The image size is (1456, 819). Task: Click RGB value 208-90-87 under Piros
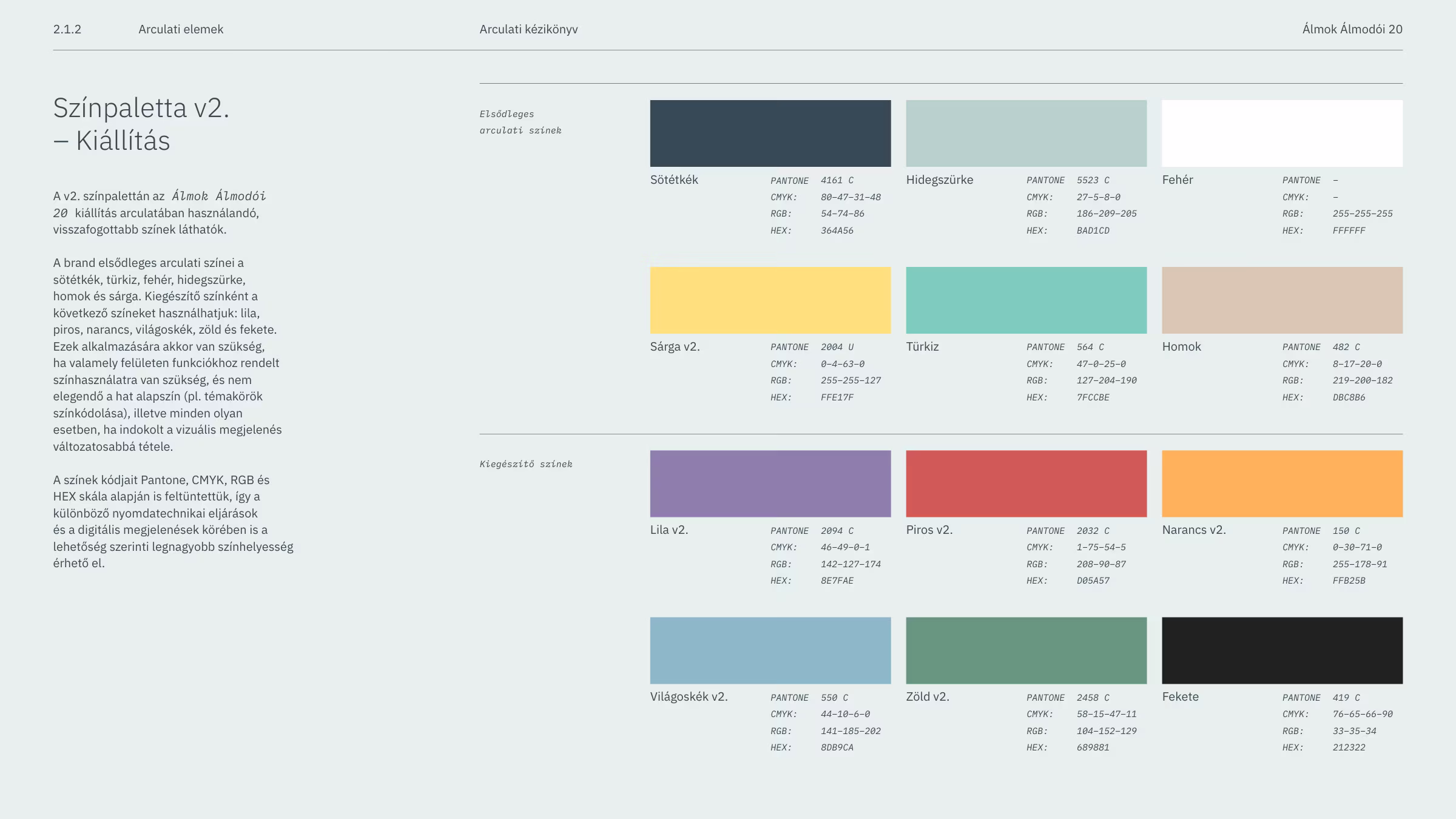(x=1101, y=564)
